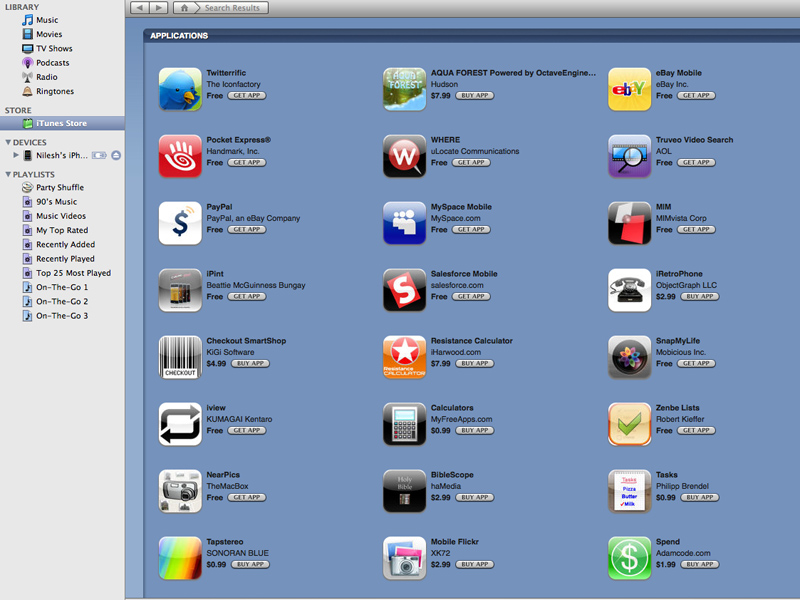Buy AQUA FOREST for $7.99
800x600 pixels.
coord(475,95)
